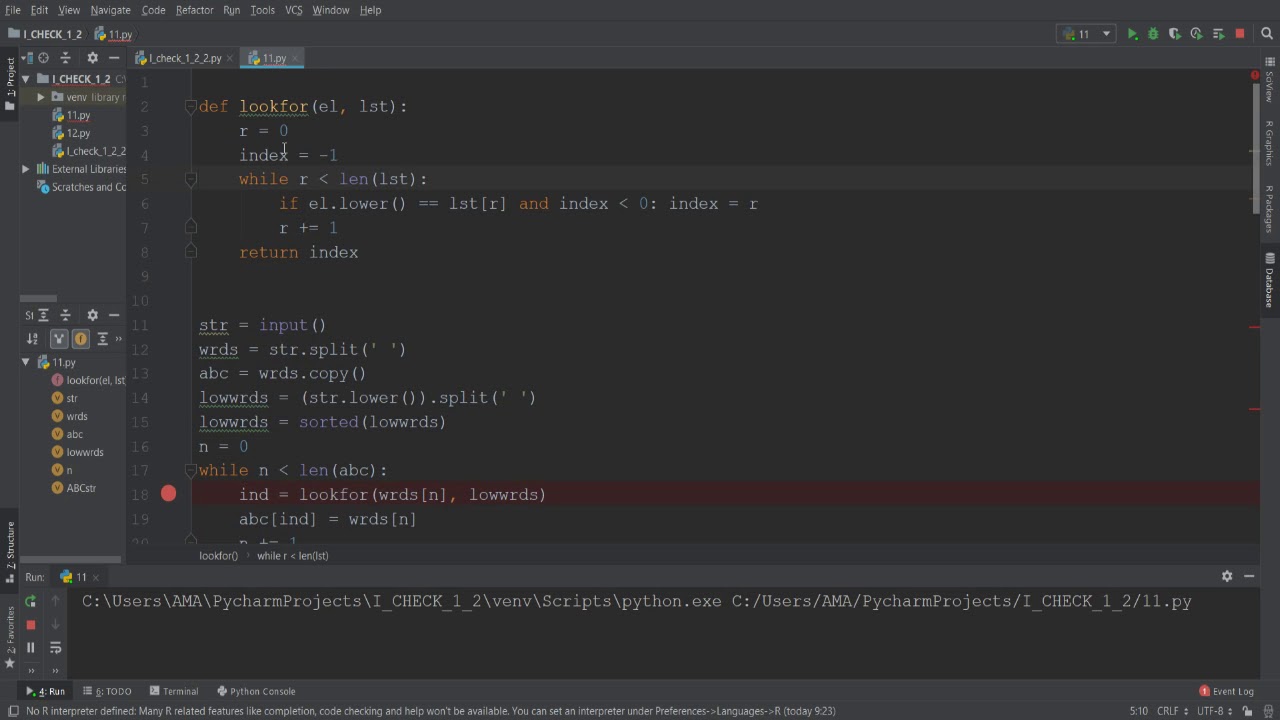Viewport: 1280px width, 720px height.
Task: Switch to the I_check_1_2_2.py editor tab
Action: [x=185, y=58]
